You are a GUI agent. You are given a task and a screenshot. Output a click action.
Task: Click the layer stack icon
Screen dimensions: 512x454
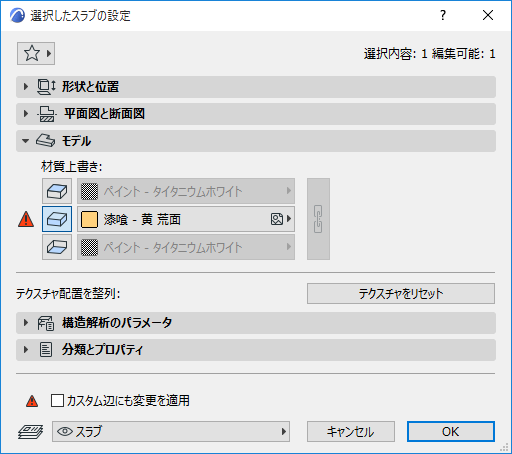30,432
